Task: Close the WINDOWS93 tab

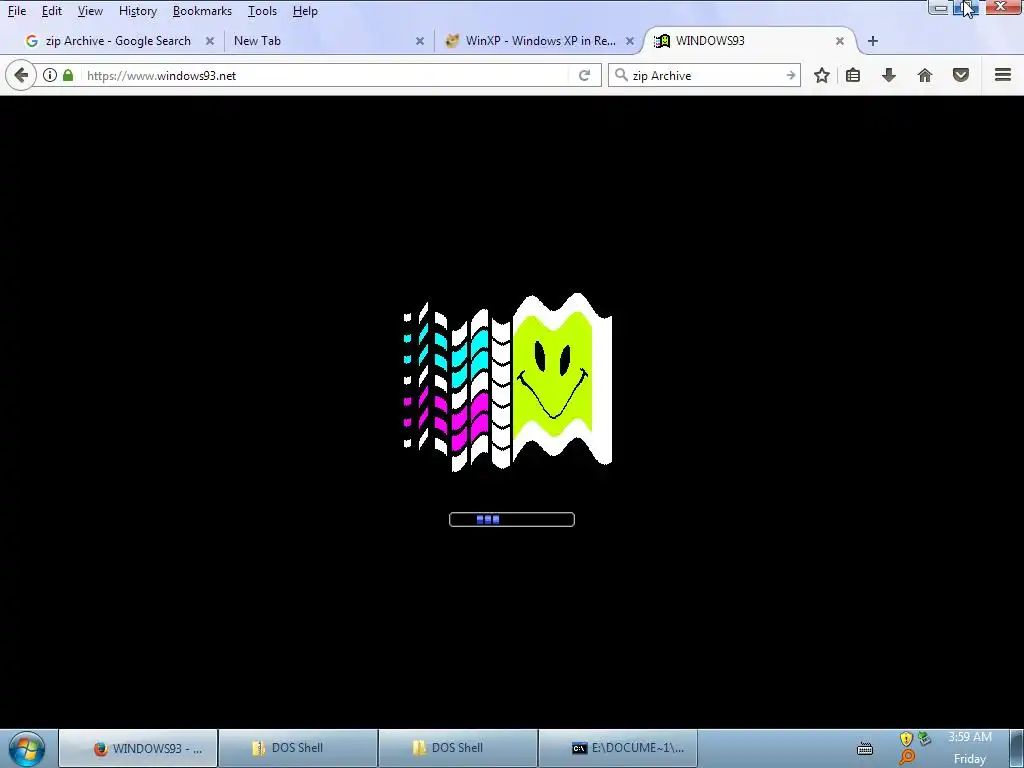Action: (840, 41)
